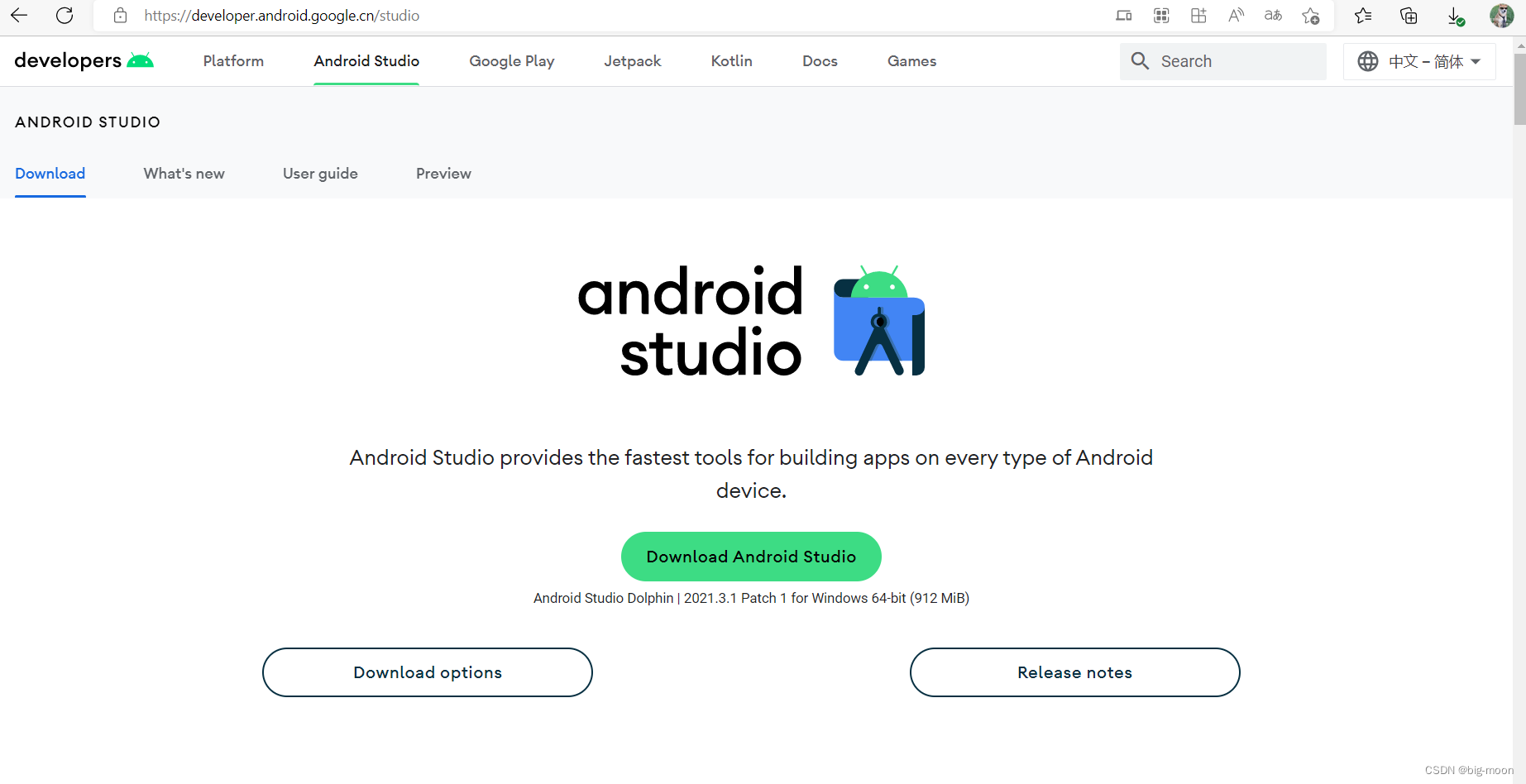Open the Release notes button

click(x=1075, y=672)
